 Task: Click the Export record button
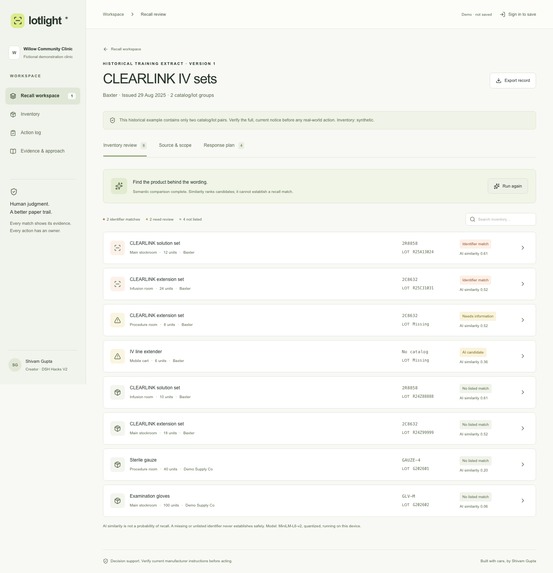pyautogui.click(x=512, y=80)
